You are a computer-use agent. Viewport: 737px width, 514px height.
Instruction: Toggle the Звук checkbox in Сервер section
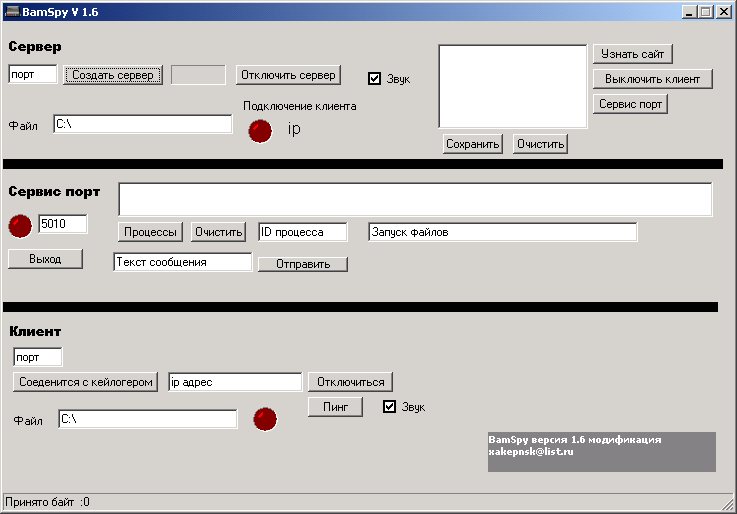coord(375,79)
